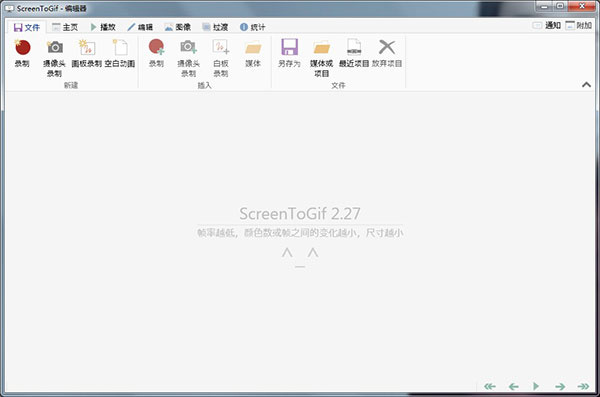Jump to the first frame

point(490,386)
